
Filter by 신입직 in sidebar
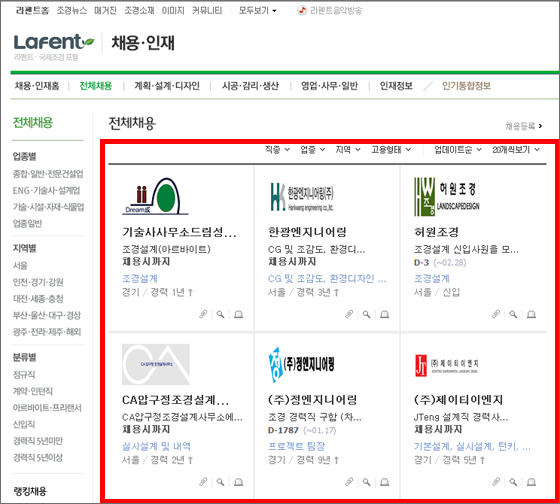click(x=24, y=424)
